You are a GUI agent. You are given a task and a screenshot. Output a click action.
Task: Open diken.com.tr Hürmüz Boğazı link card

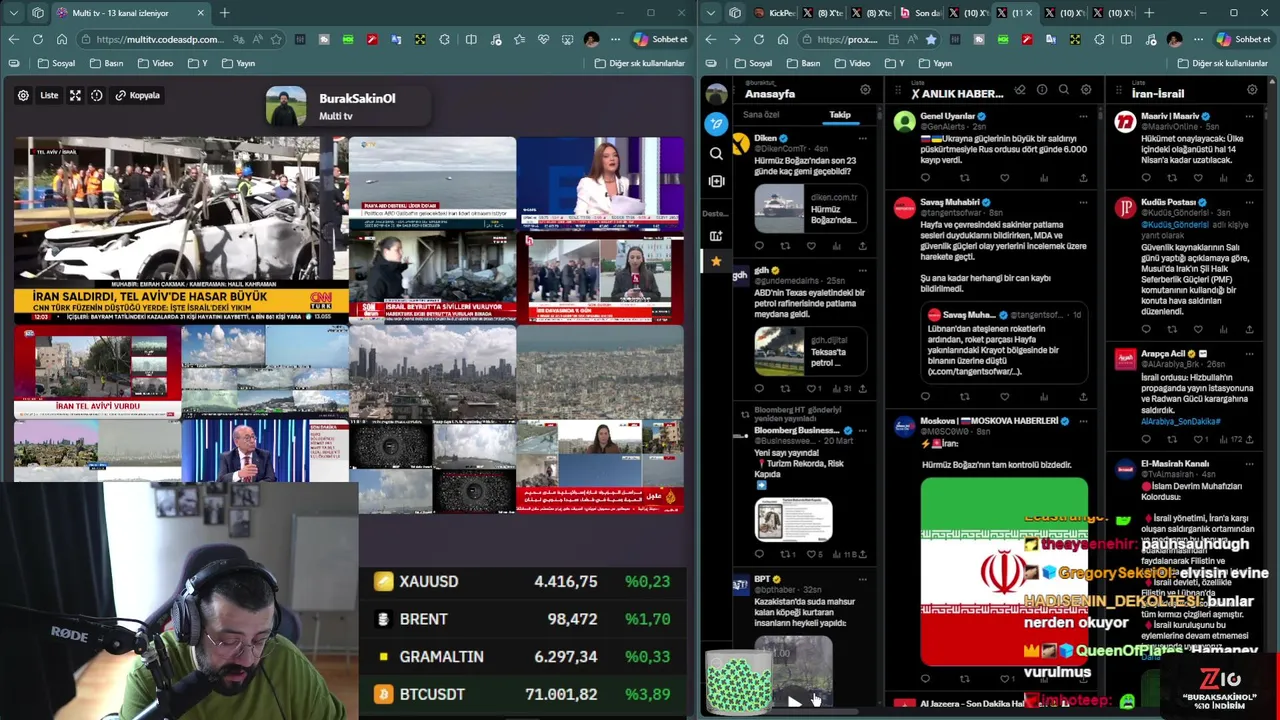(810, 208)
